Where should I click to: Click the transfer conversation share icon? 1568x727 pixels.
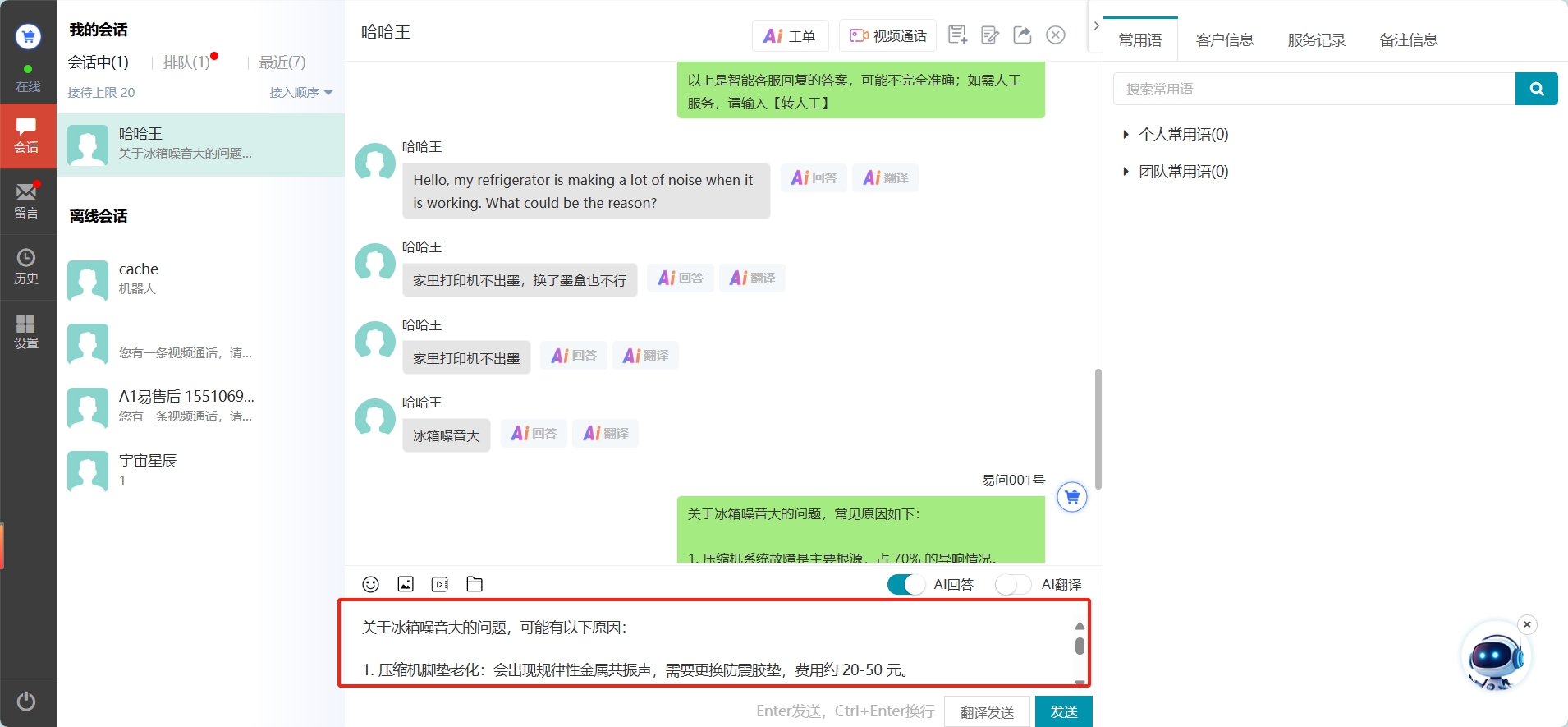coord(1022,35)
